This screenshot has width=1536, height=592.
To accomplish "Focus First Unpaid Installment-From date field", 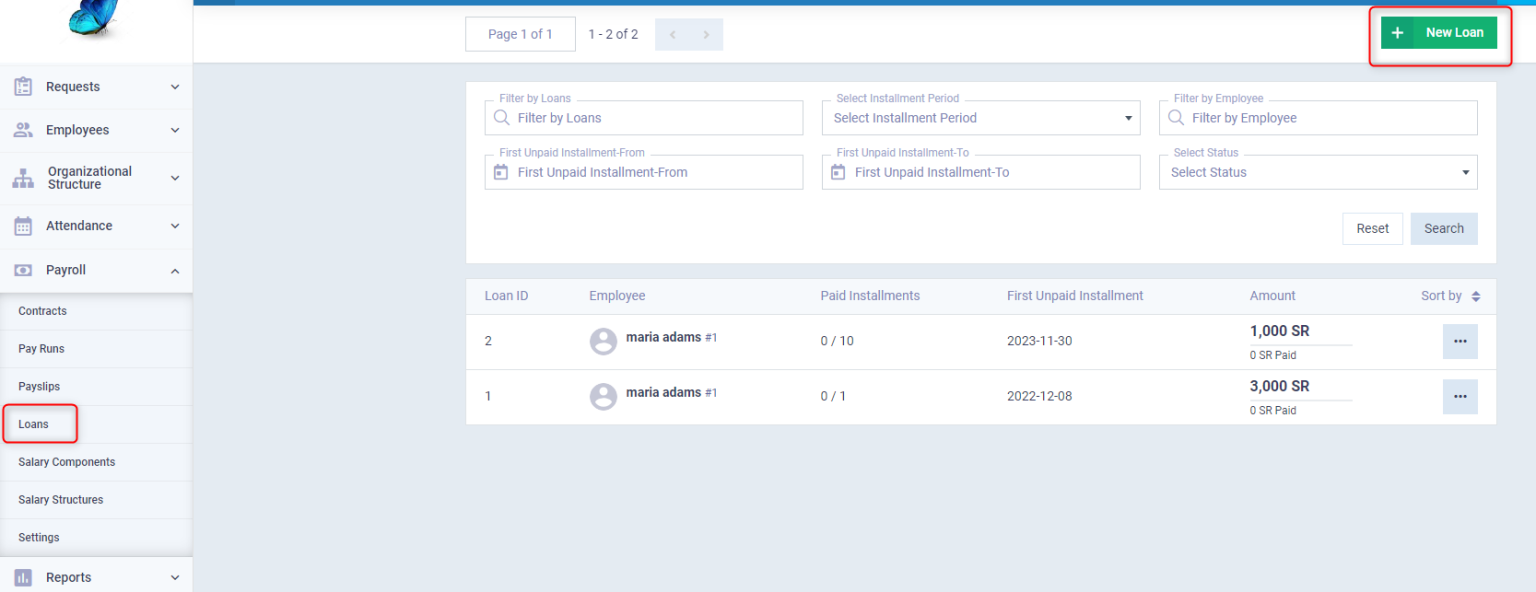I will pyautogui.click(x=644, y=172).
